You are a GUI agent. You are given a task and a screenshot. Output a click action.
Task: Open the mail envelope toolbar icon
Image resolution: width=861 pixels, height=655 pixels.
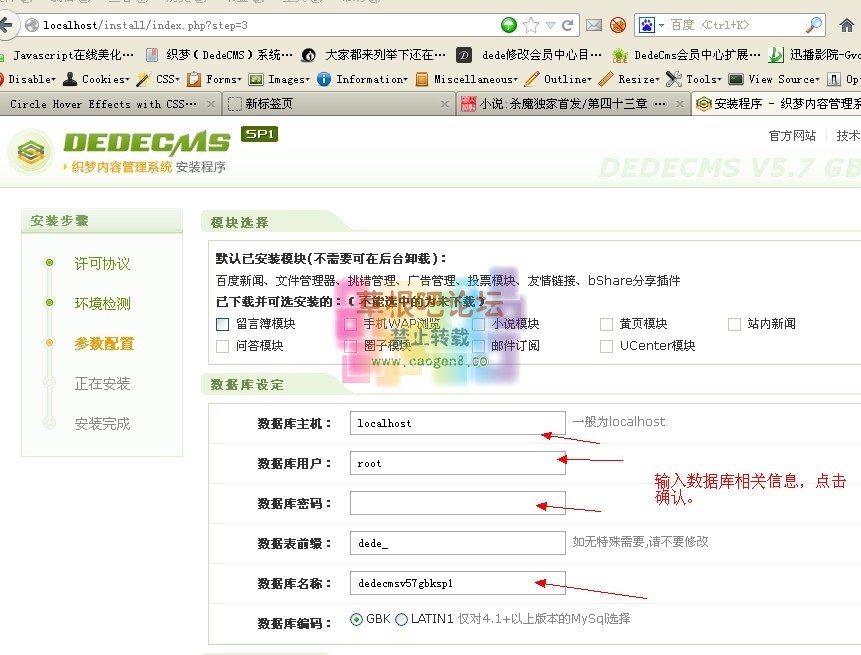click(594, 25)
